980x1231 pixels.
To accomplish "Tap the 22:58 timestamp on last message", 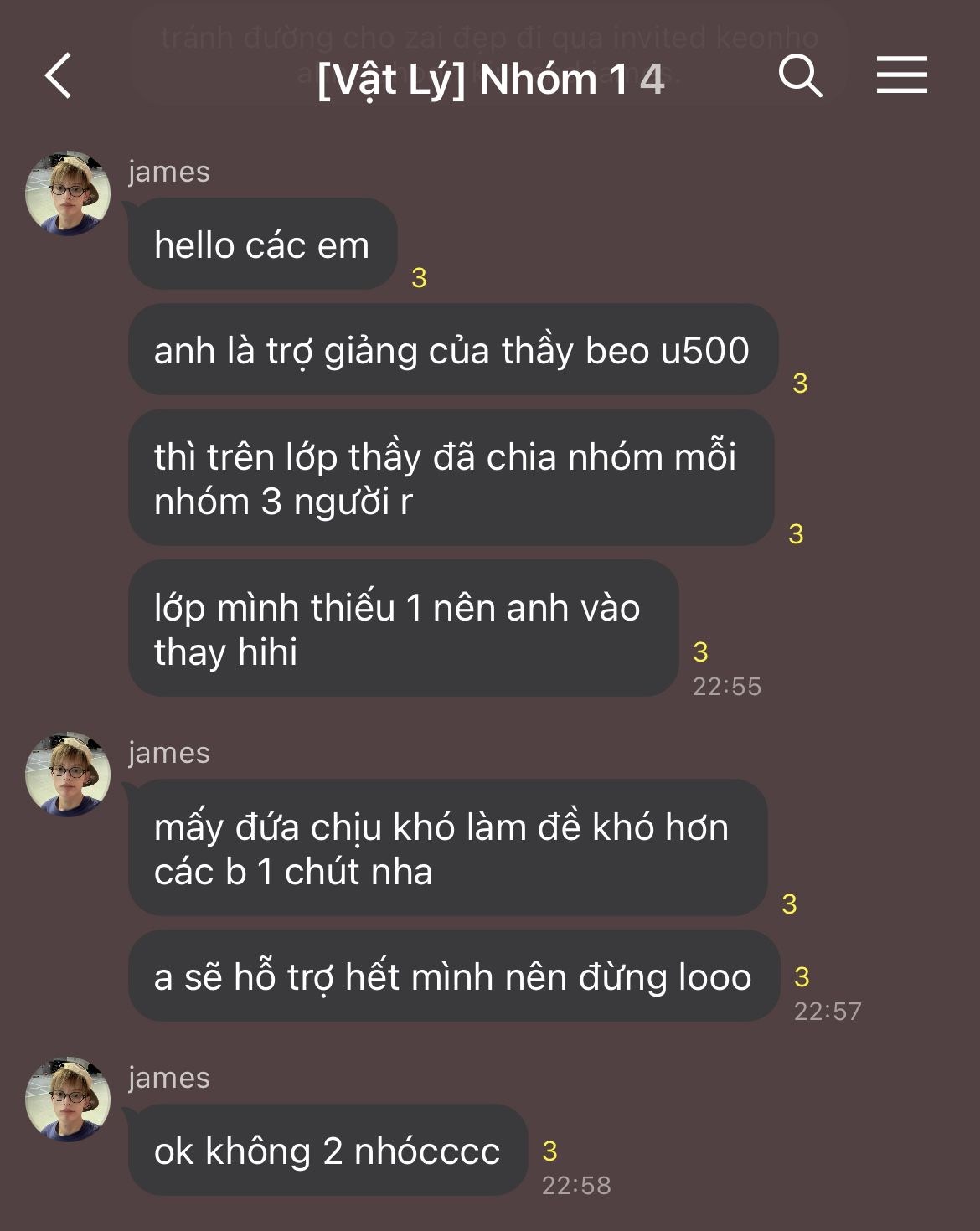I will click(576, 1186).
